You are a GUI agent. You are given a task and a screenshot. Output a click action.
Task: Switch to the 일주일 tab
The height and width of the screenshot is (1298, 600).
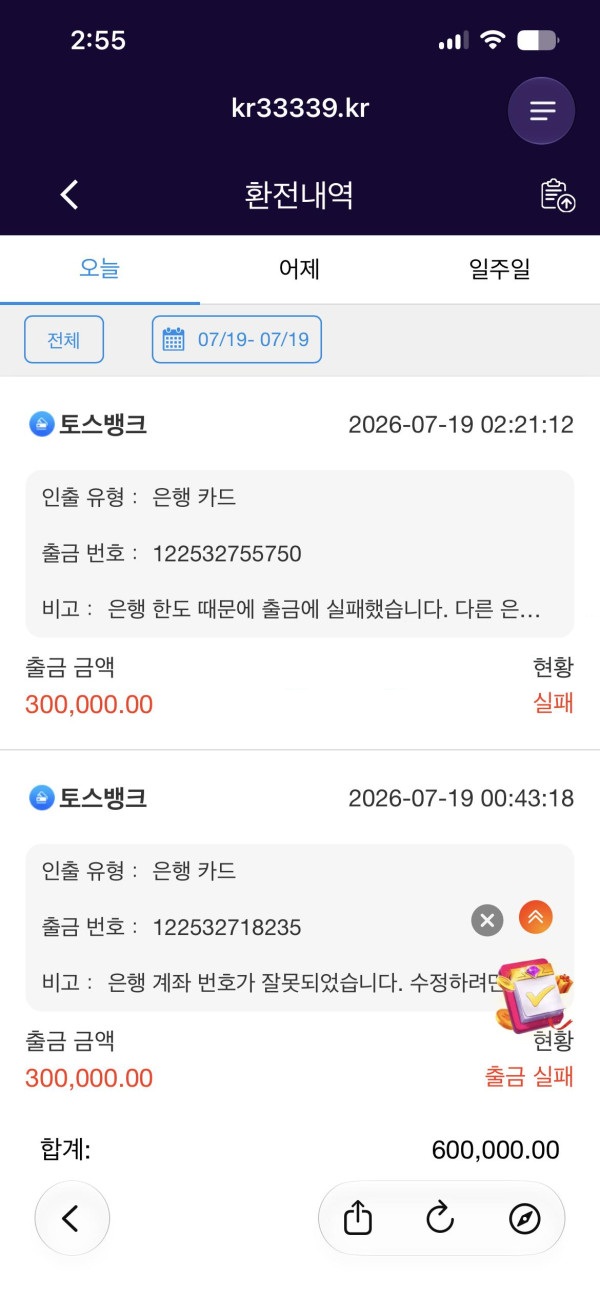tap(500, 269)
